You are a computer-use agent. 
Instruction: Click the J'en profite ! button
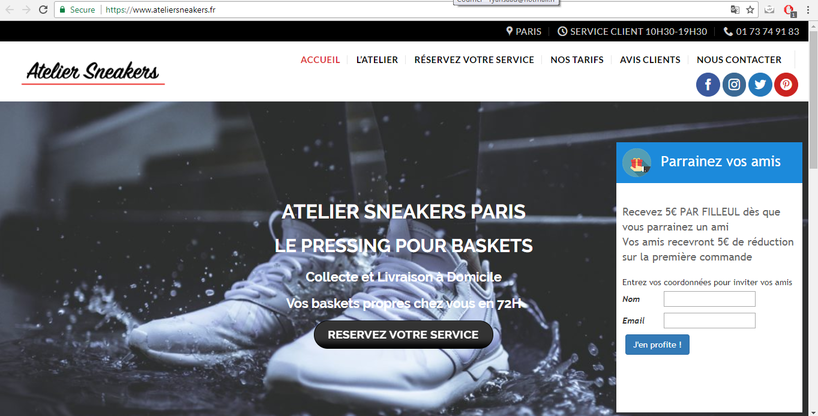pos(657,344)
